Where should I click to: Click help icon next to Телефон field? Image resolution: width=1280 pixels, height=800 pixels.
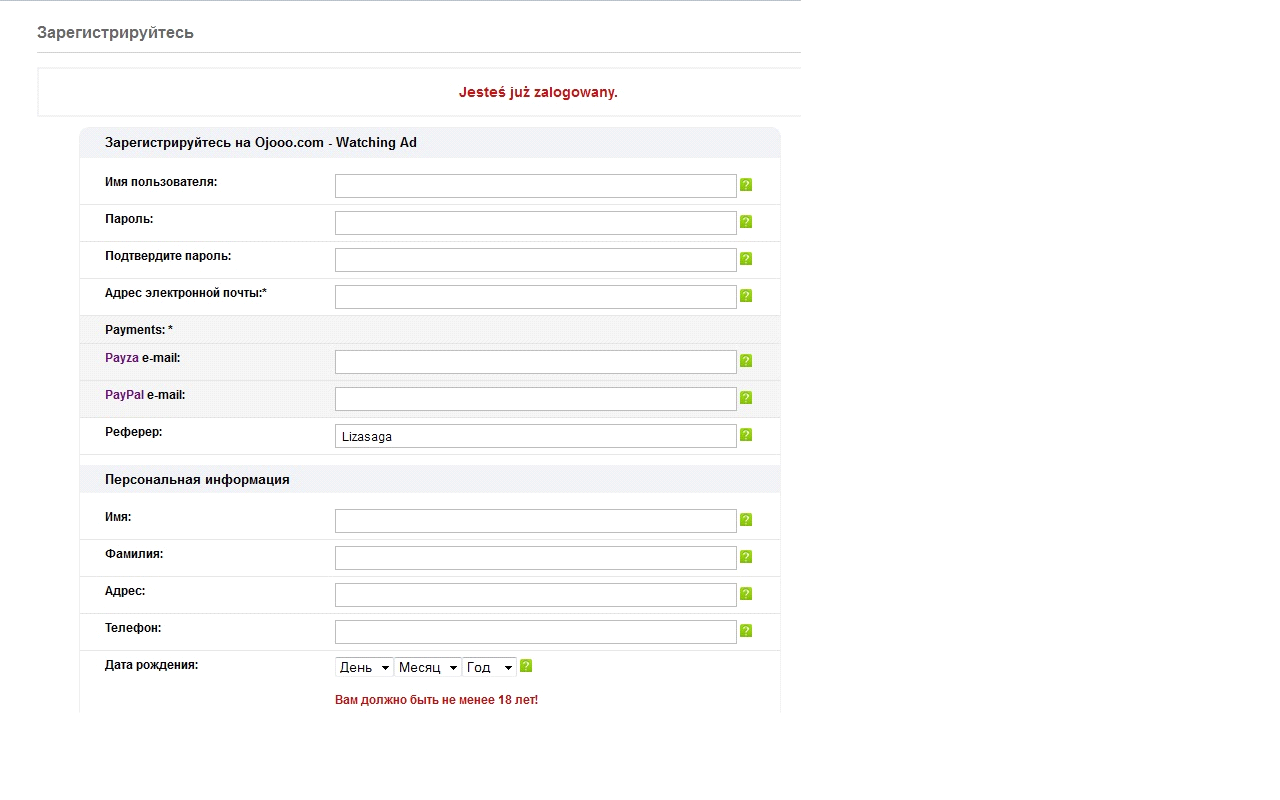[x=746, y=631]
